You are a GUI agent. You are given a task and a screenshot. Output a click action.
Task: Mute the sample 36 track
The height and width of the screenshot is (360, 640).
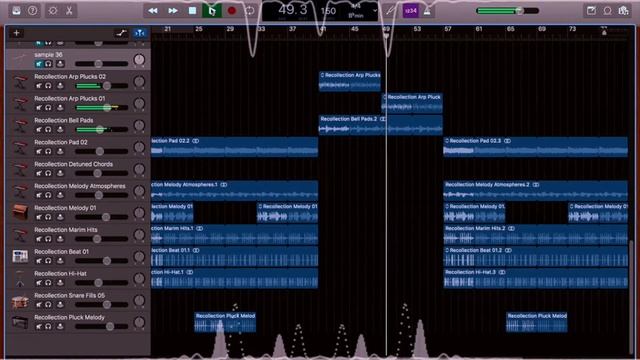(x=39, y=64)
